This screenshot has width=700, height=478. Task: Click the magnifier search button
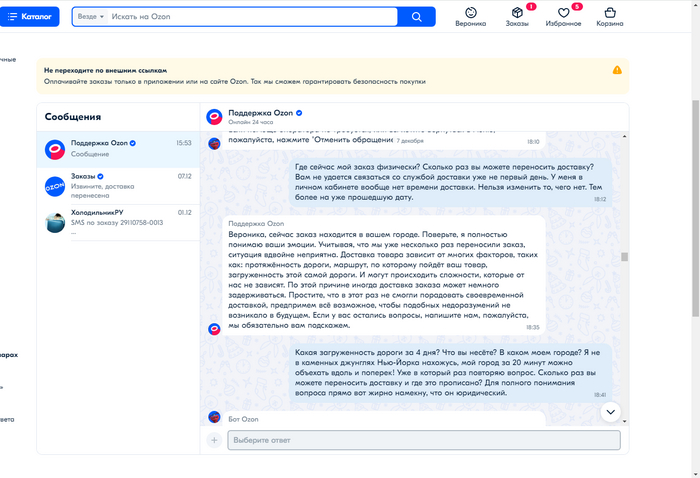[x=417, y=17]
